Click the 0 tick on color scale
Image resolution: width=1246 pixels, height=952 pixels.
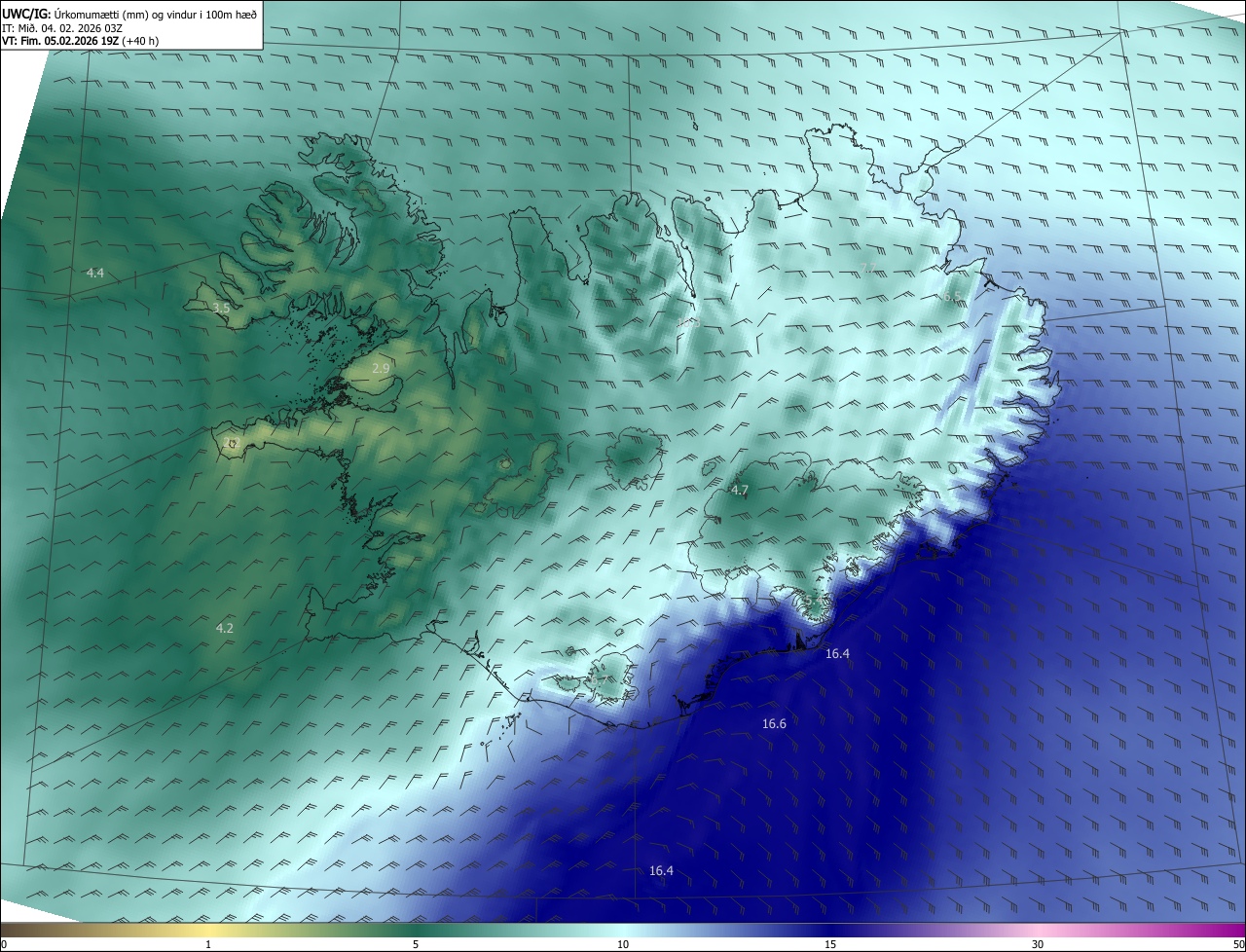point(4,944)
